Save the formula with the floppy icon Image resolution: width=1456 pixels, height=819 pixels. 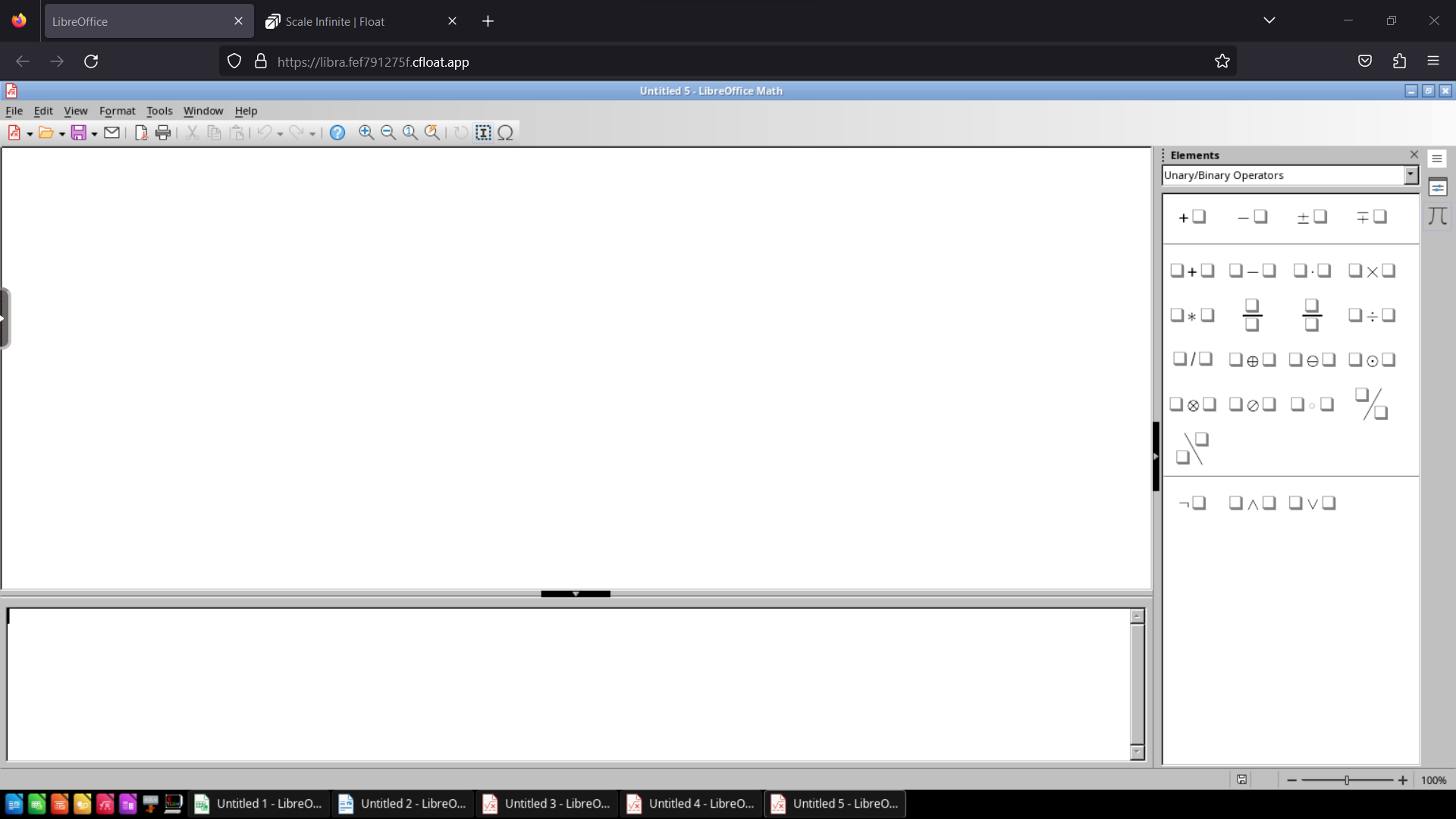click(x=78, y=133)
